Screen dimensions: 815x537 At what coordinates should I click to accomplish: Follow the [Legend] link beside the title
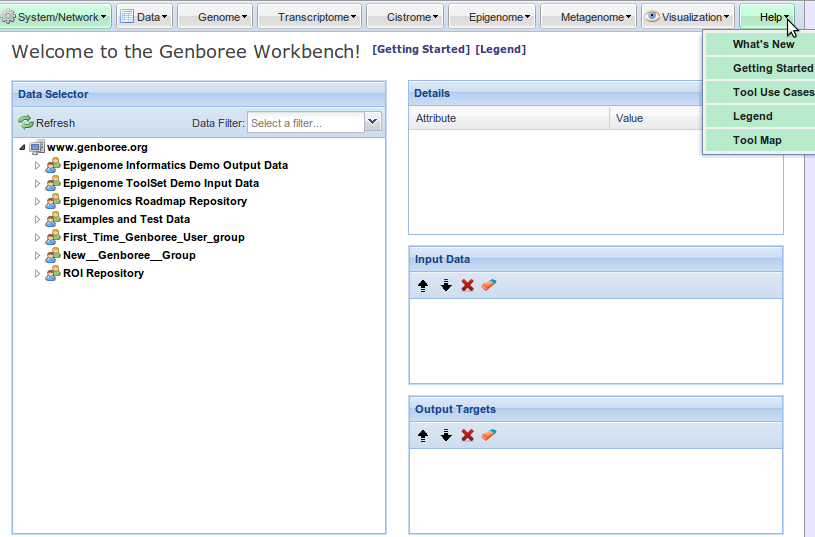[500, 50]
